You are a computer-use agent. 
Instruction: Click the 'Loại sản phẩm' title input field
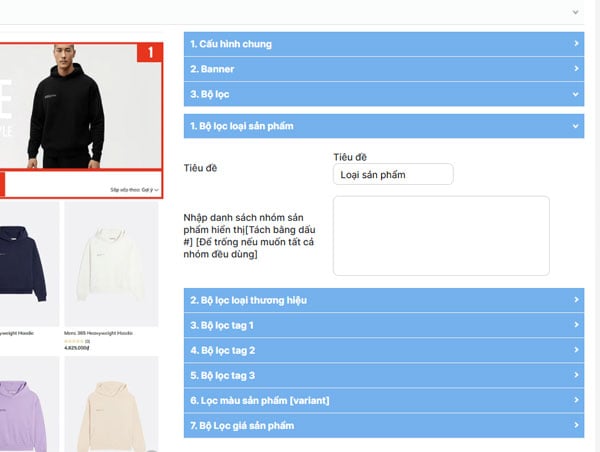(x=393, y=175)
